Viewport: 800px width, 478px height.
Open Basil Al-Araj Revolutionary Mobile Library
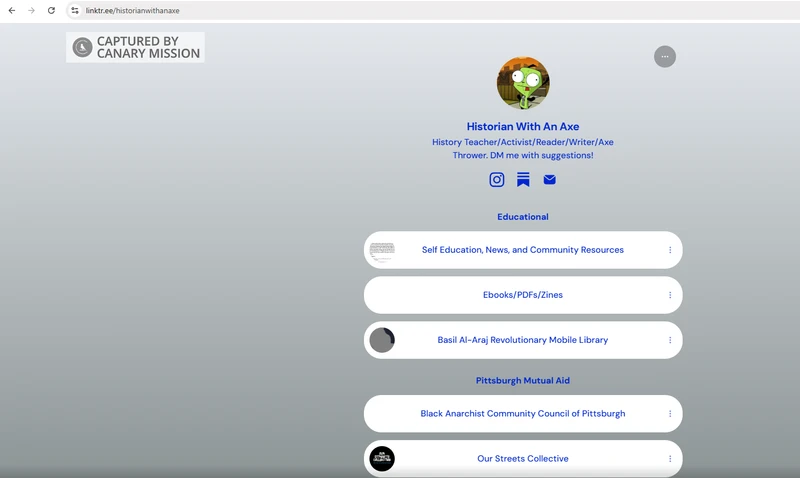(x=522, y=340)
